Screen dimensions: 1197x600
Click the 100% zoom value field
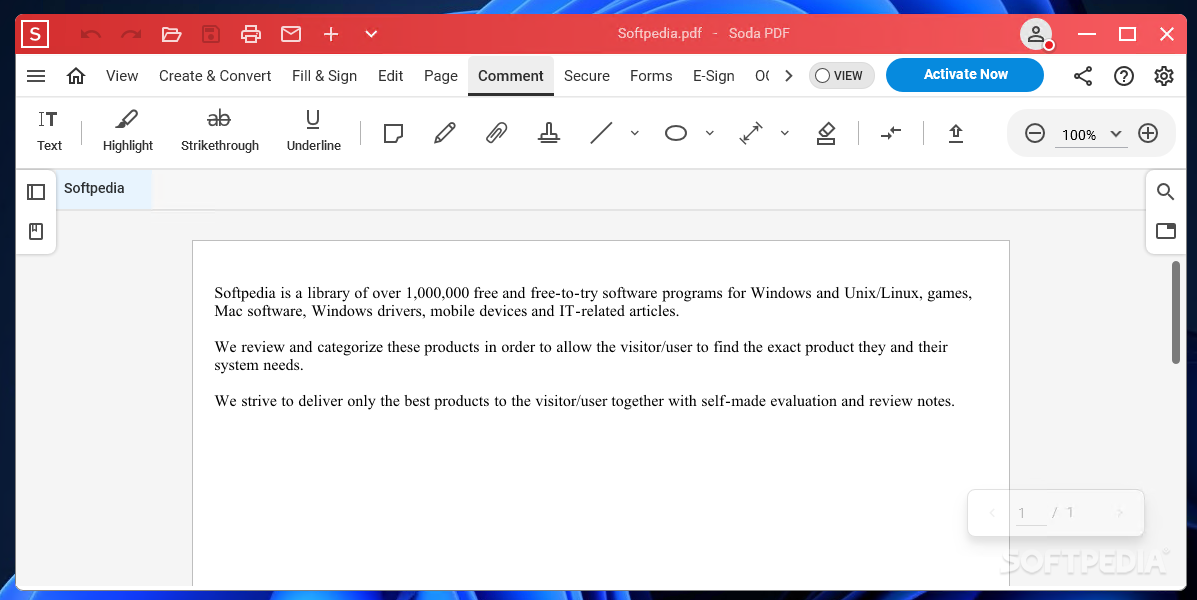[1079, 135]
